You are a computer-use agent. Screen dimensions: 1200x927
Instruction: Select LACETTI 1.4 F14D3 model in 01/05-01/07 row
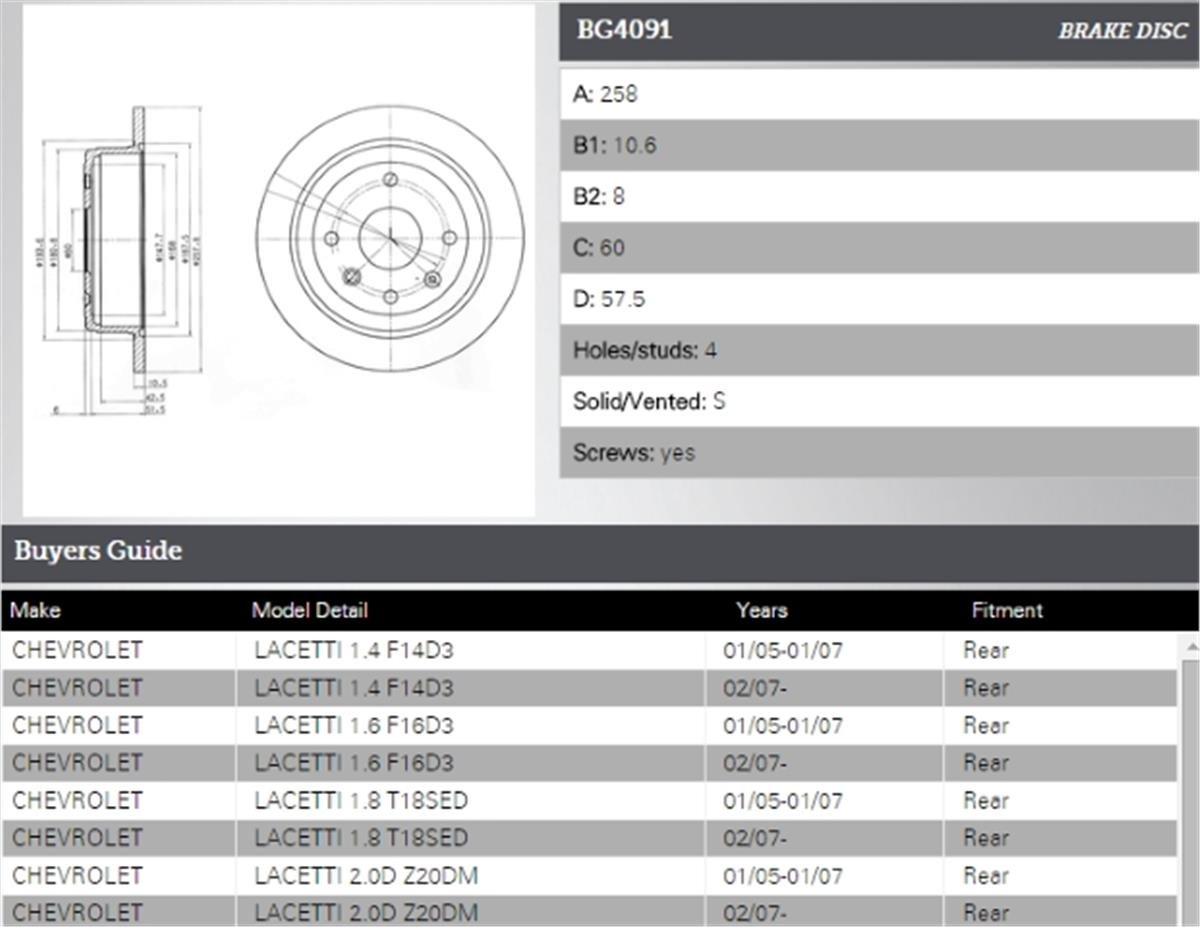click(x=354, y=651)
